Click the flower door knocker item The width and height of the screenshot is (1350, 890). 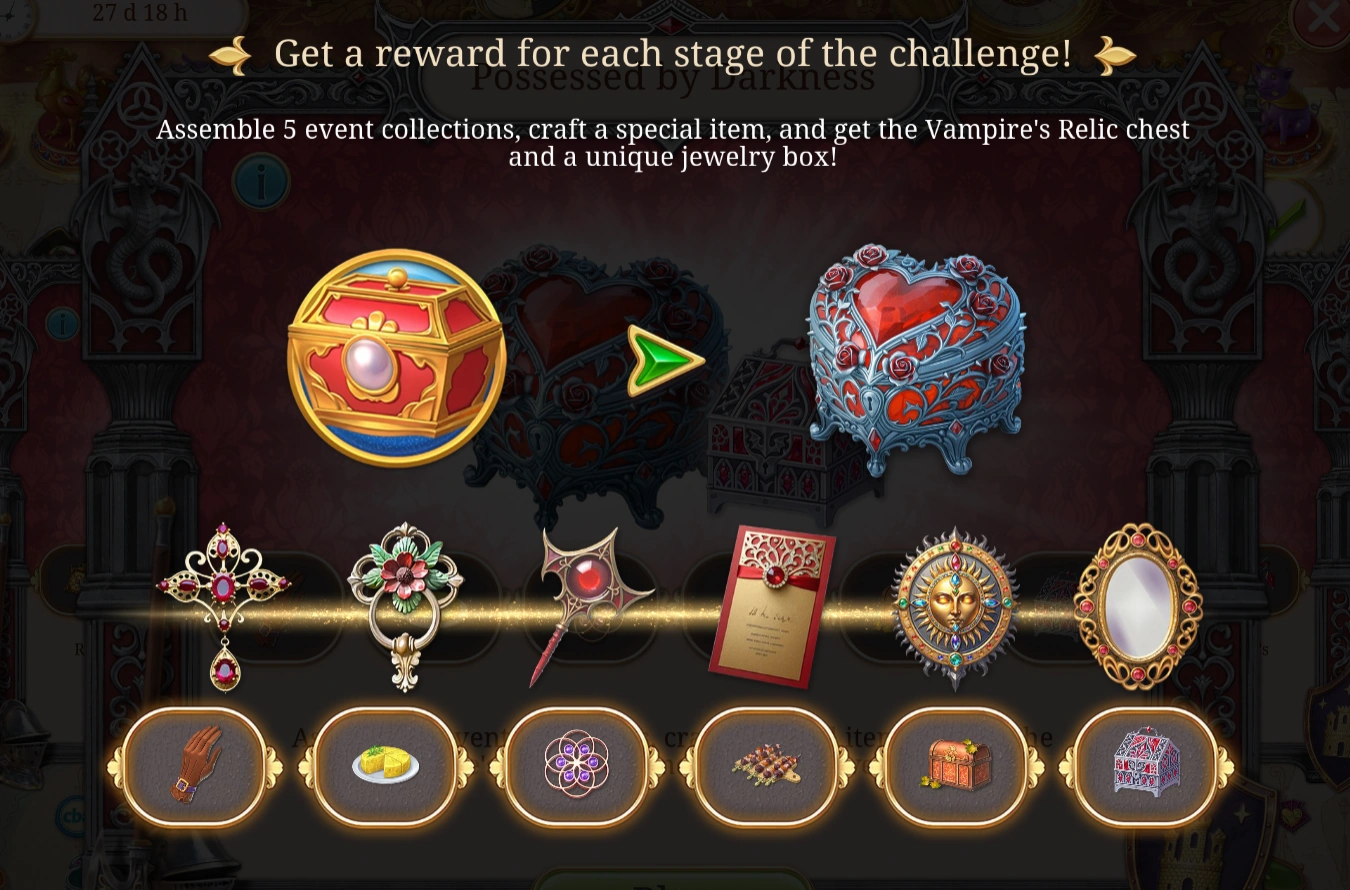404,606
